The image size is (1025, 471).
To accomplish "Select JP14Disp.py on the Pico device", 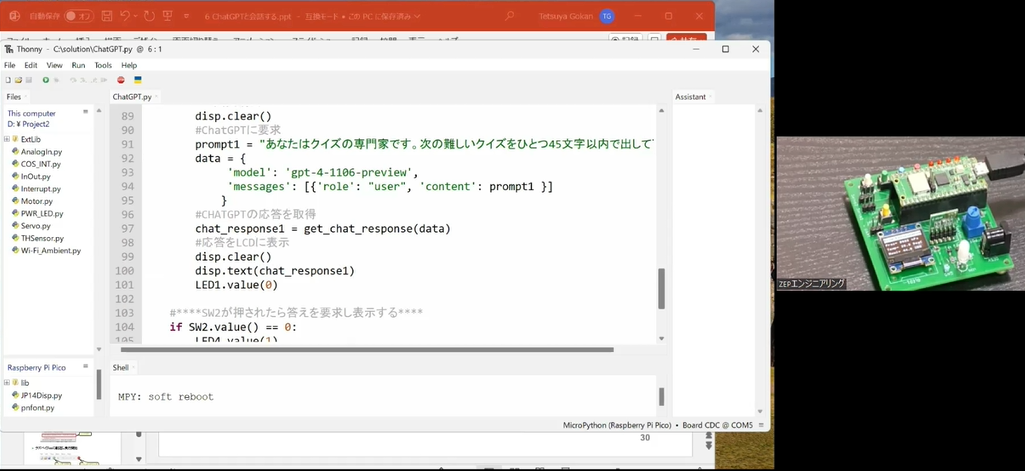I will (39, 395).
